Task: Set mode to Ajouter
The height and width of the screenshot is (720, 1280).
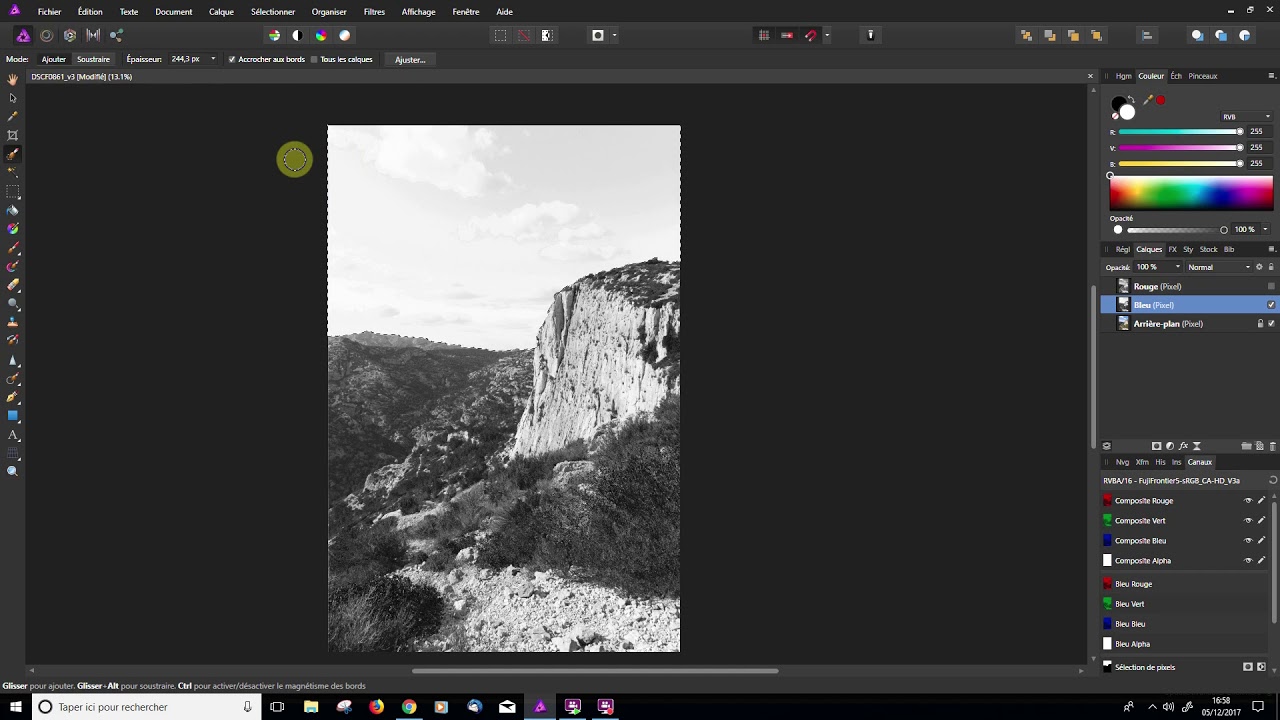Action: (x=54, y=59)
